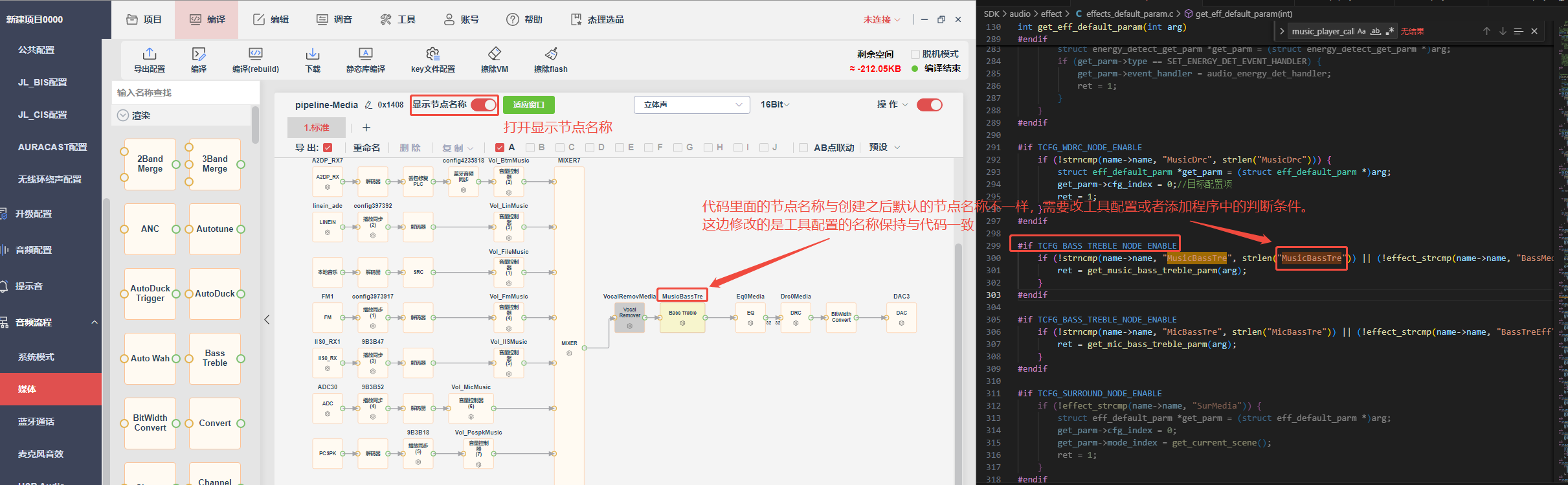This screenshot has width=1568, height=485.
Task: Go to next match in code find bar
Action: tap(1503, 31)
